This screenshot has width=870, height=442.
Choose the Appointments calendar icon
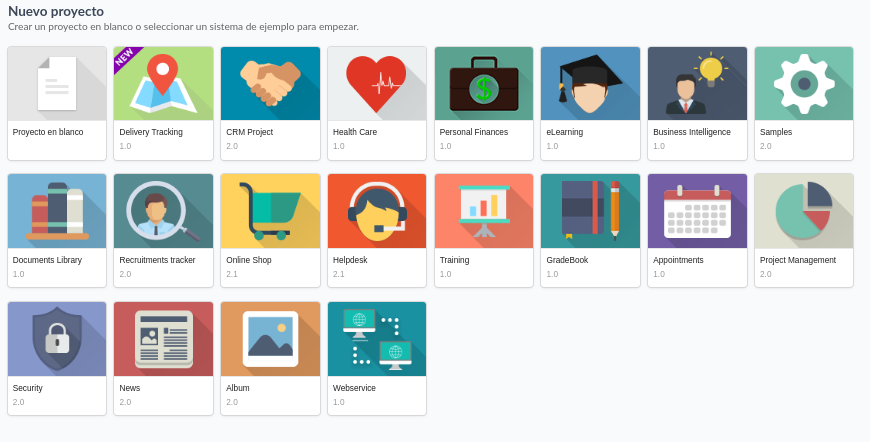pyautogui.click(x=697, y=211)
